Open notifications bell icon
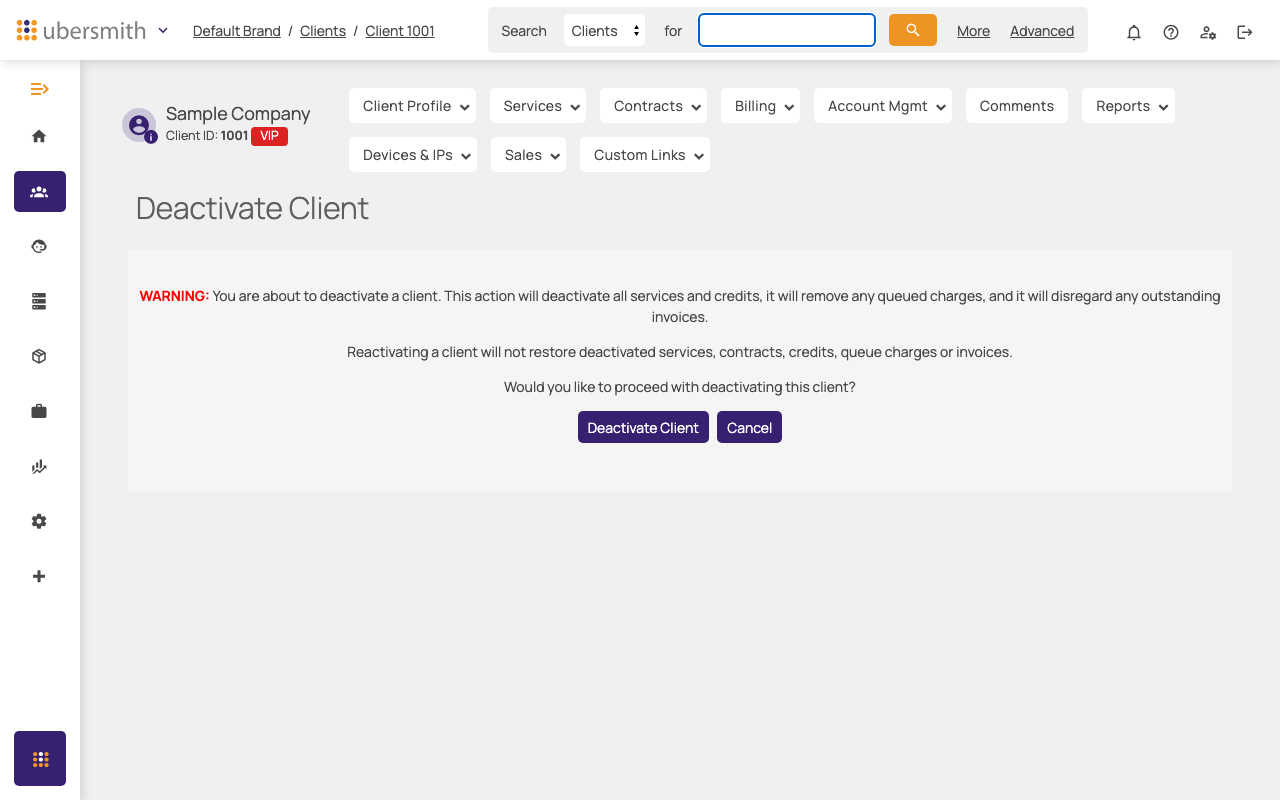1280x800 pixels. 1134,32
